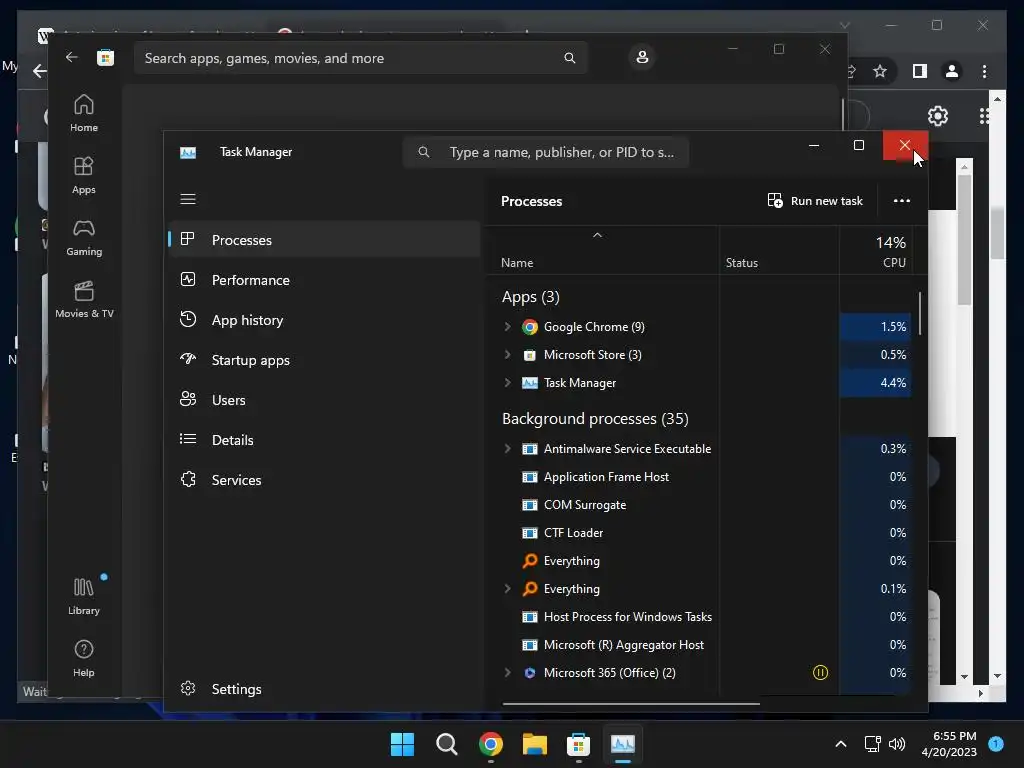This screenshot has height=768, width=1024.
Task: Open Help in Microsoft Store
Action: (x=84, y=658)
